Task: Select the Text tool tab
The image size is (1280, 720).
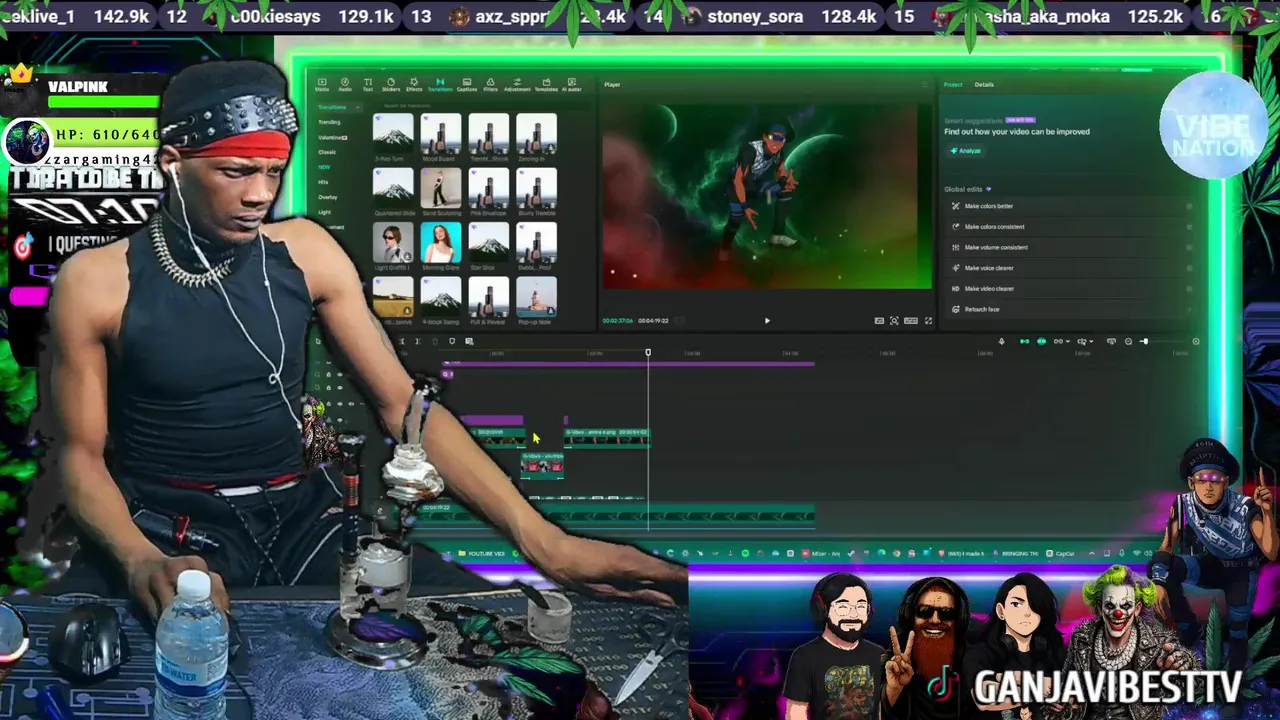Action: click(368, 84)
